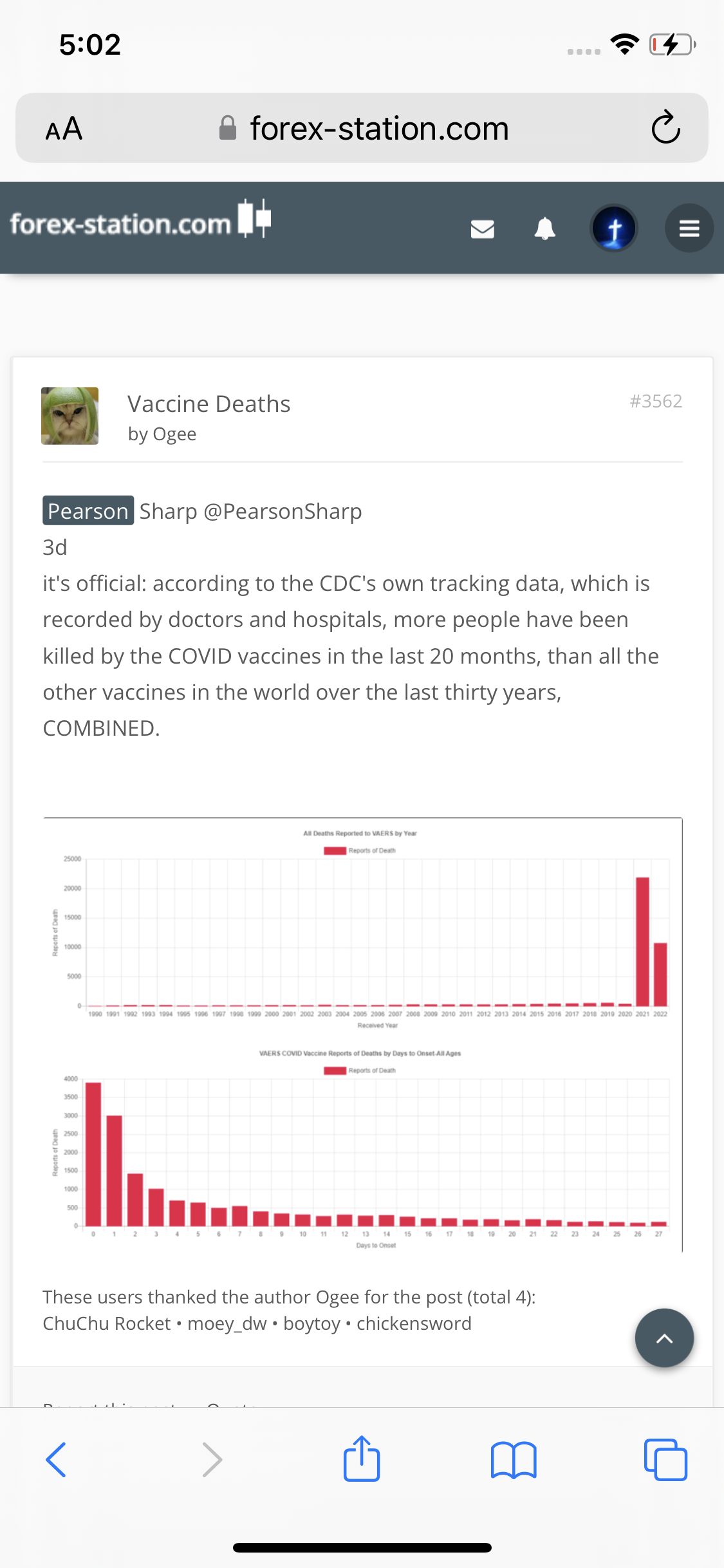Tap the forex-station.com site logo
The width and height of the screenshot is (724, 1568).
pos(140,222)
